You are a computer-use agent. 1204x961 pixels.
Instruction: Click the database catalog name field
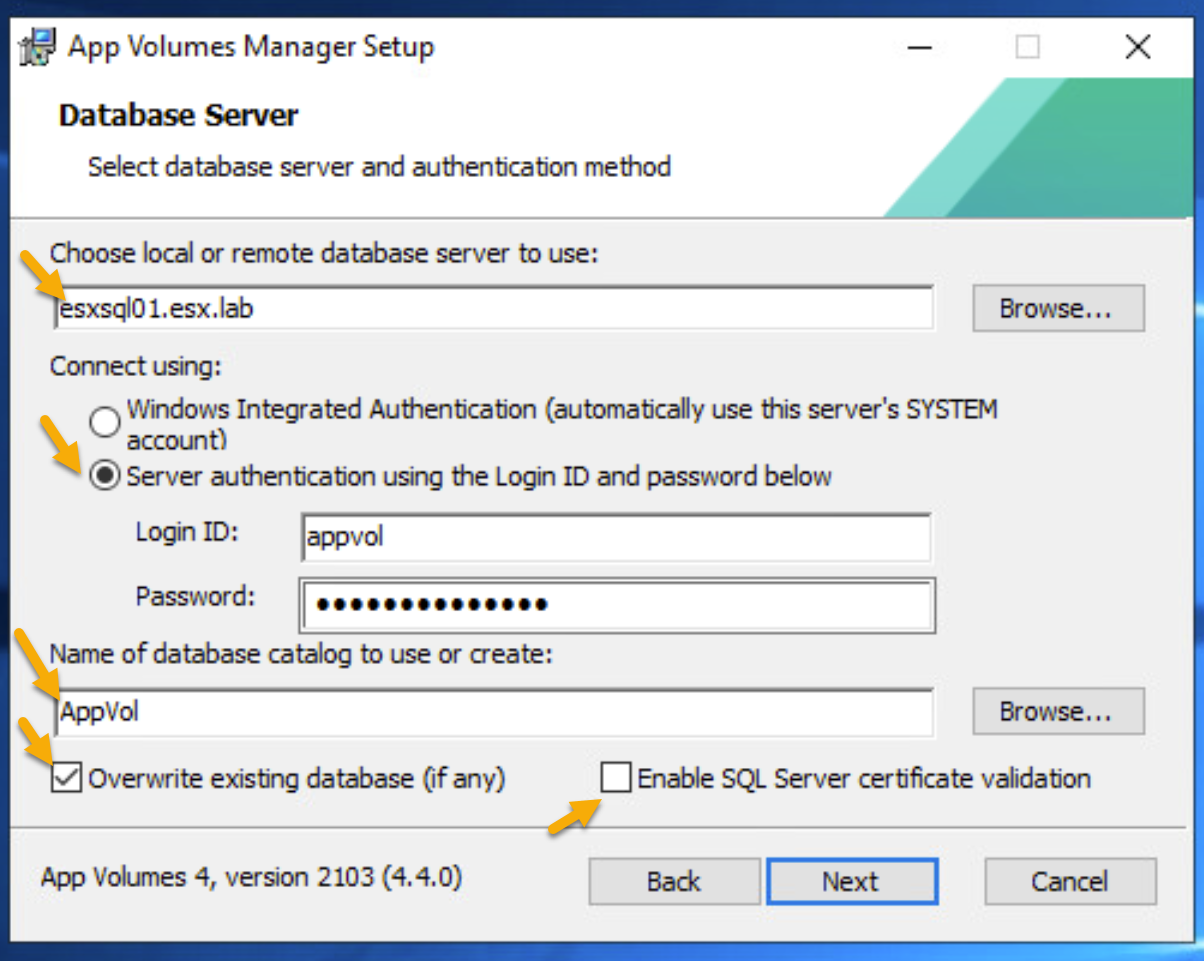tap(493, 711)
